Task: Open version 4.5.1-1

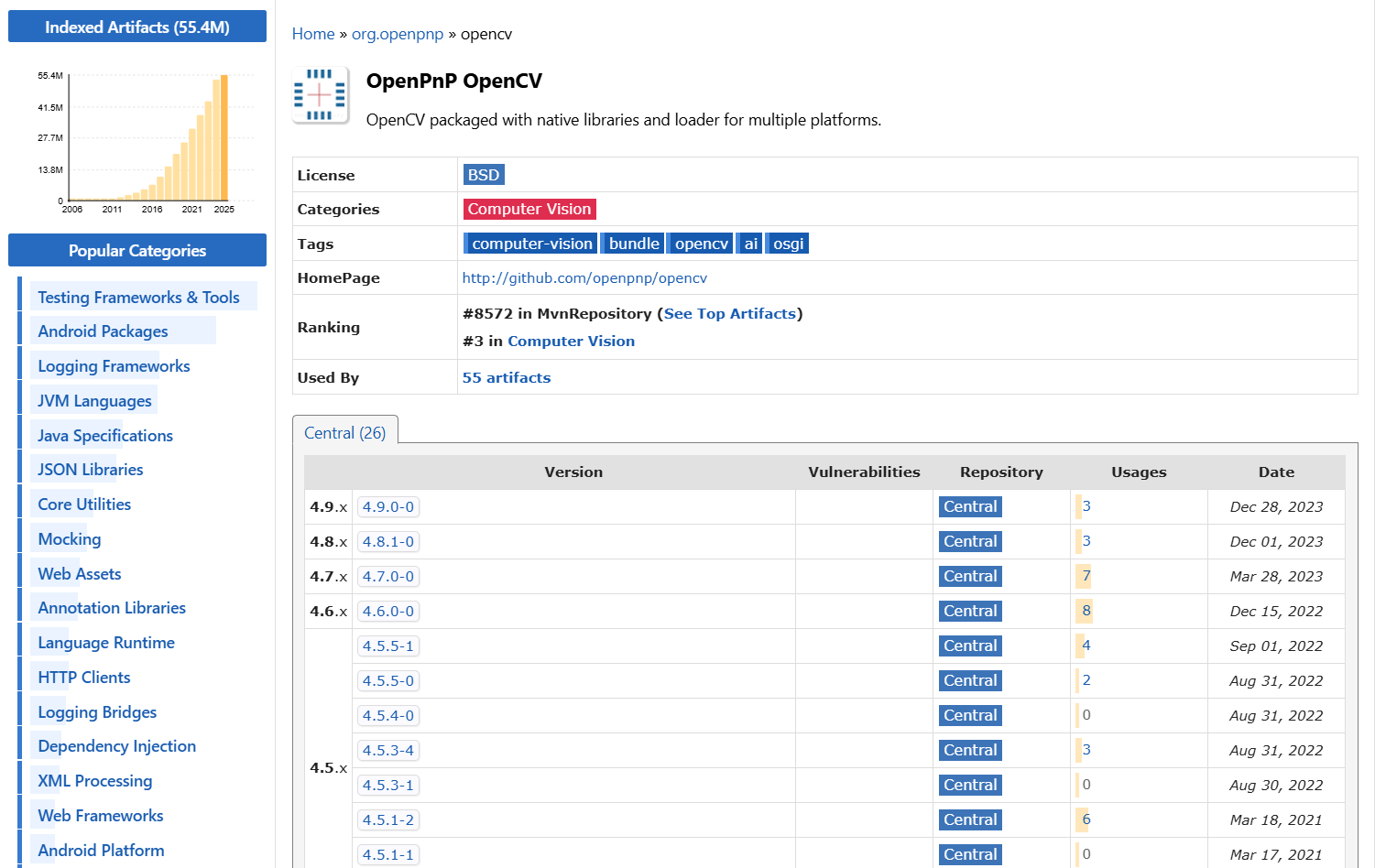Action: (x=388, y=854)
